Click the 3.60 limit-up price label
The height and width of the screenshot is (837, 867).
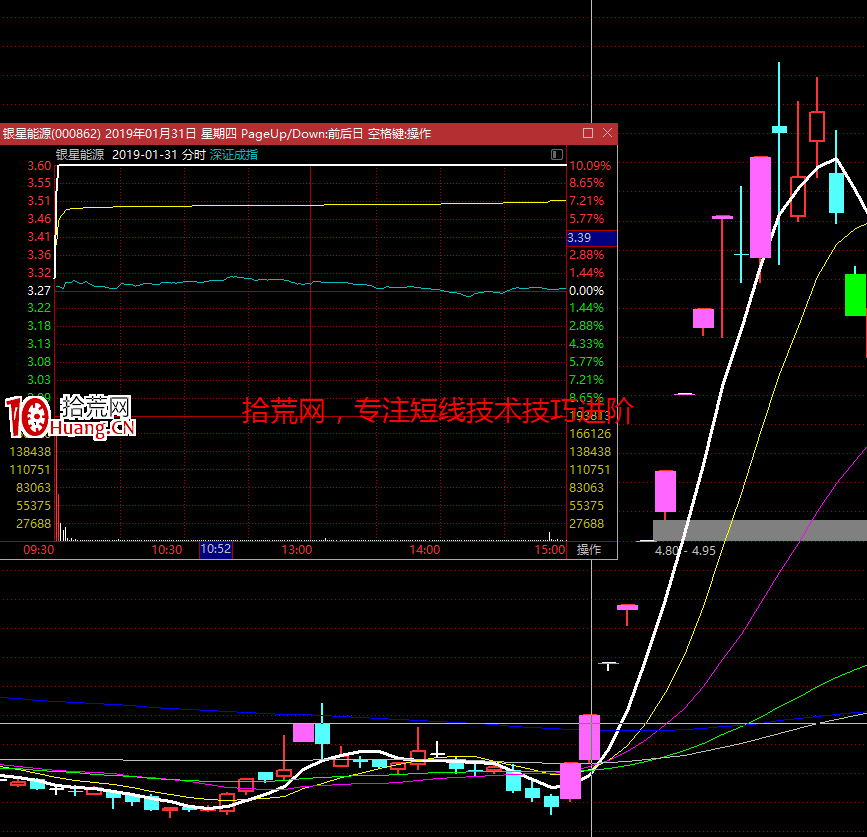[x=39, y=166]
